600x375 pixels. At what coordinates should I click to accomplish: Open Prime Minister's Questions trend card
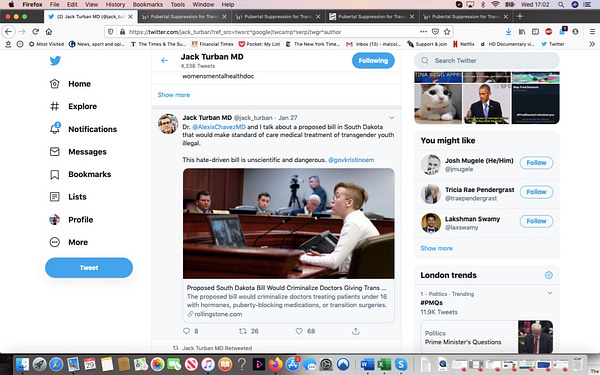(x=487, y=338)
